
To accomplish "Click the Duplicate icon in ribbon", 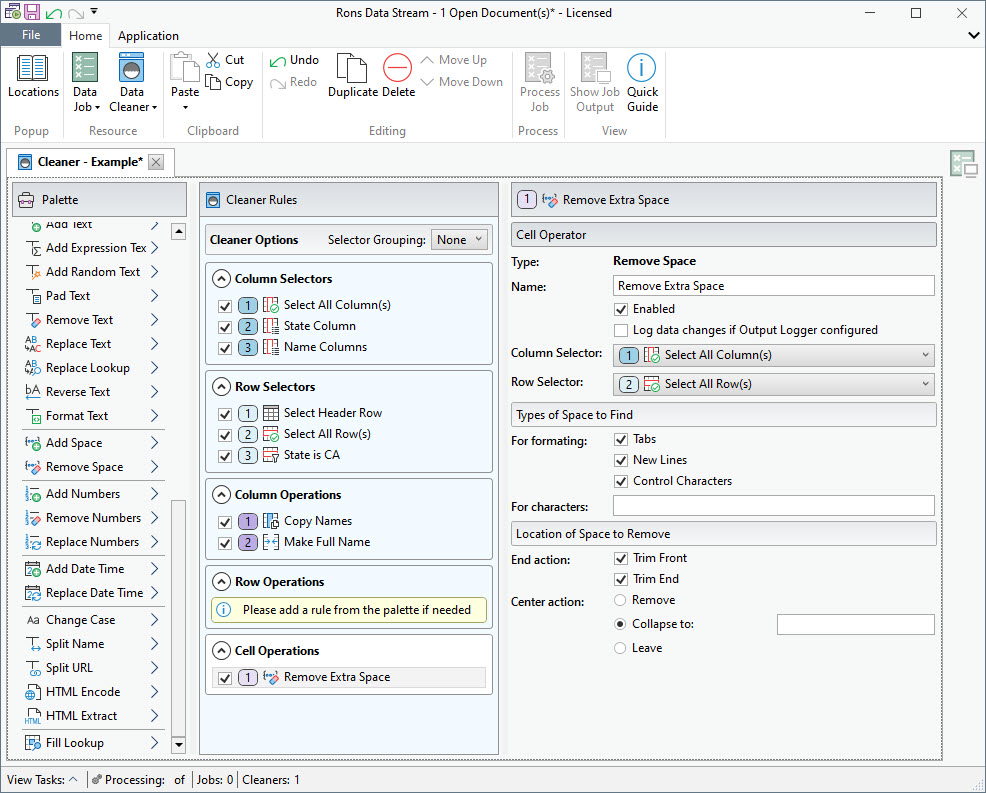I will point(352,69).
